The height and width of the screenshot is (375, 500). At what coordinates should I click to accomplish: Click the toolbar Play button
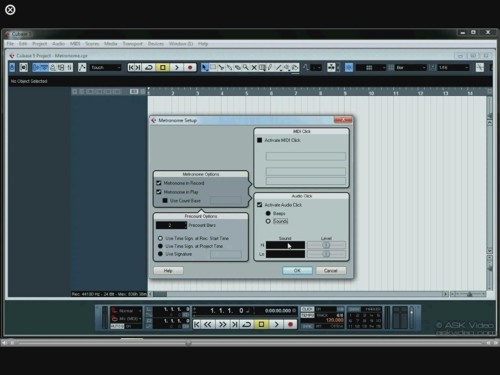(177, 68)
